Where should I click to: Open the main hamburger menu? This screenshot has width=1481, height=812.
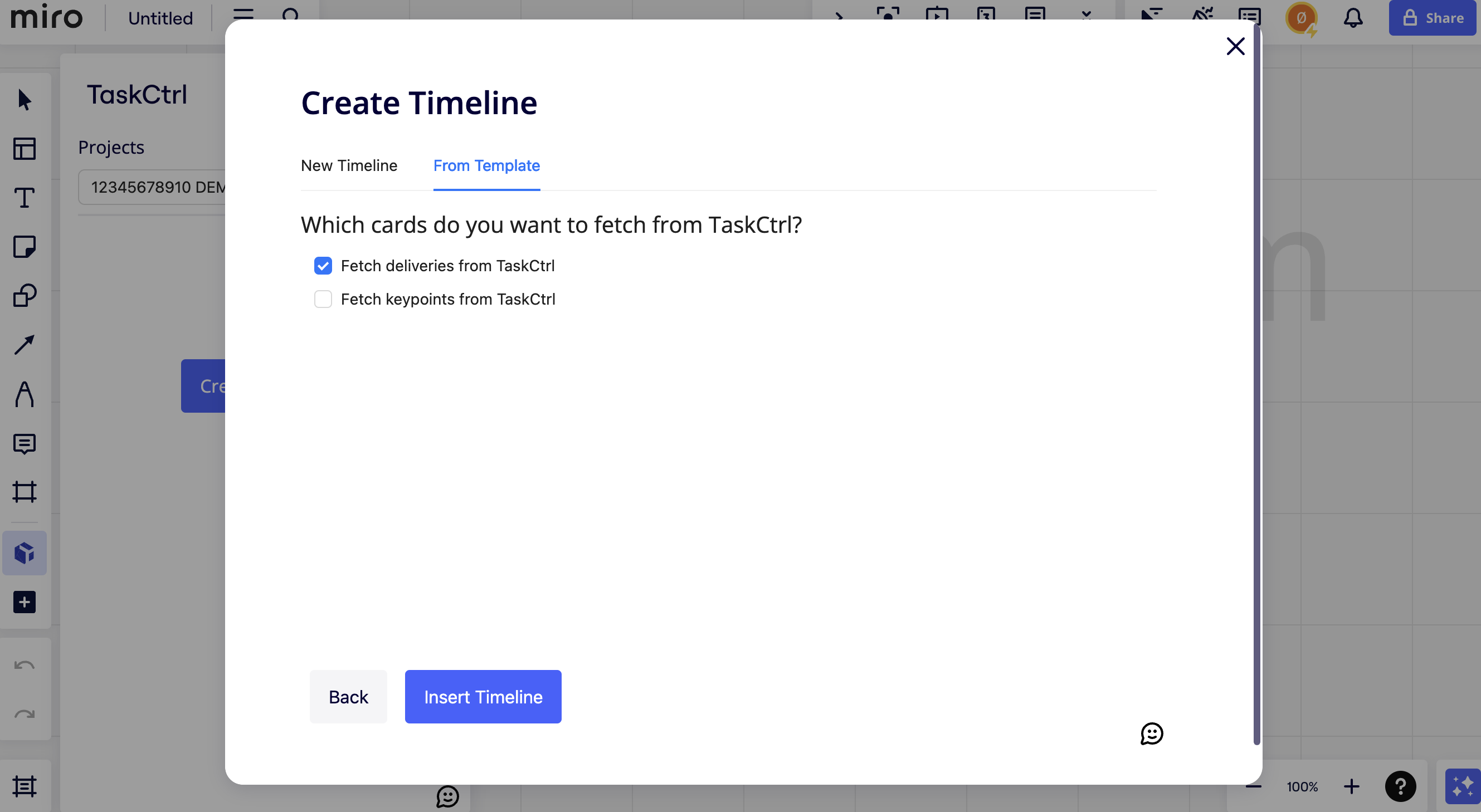coord(243,16)
